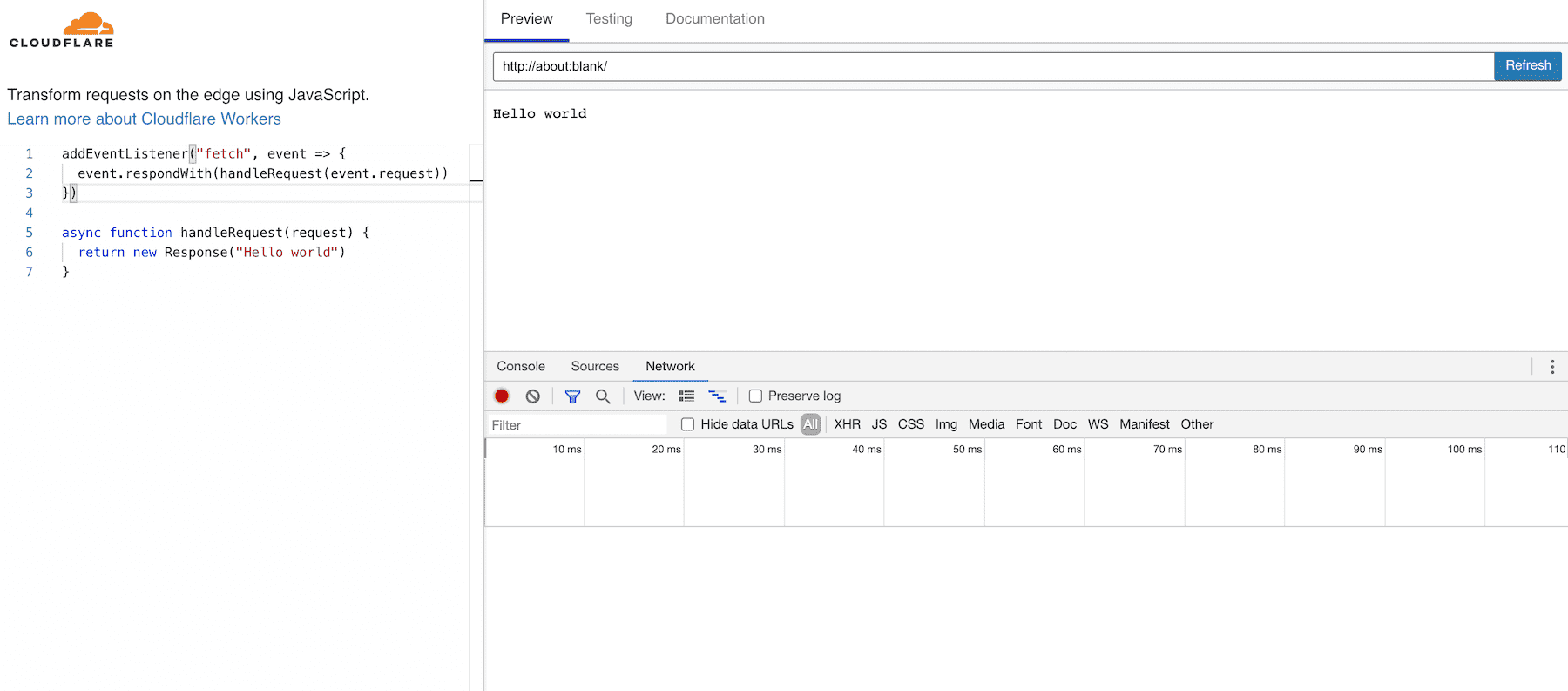Viewport: 1568px width, 691px height.
Task: Filter requests by Manifest
Action: [x=1145, y=424]
